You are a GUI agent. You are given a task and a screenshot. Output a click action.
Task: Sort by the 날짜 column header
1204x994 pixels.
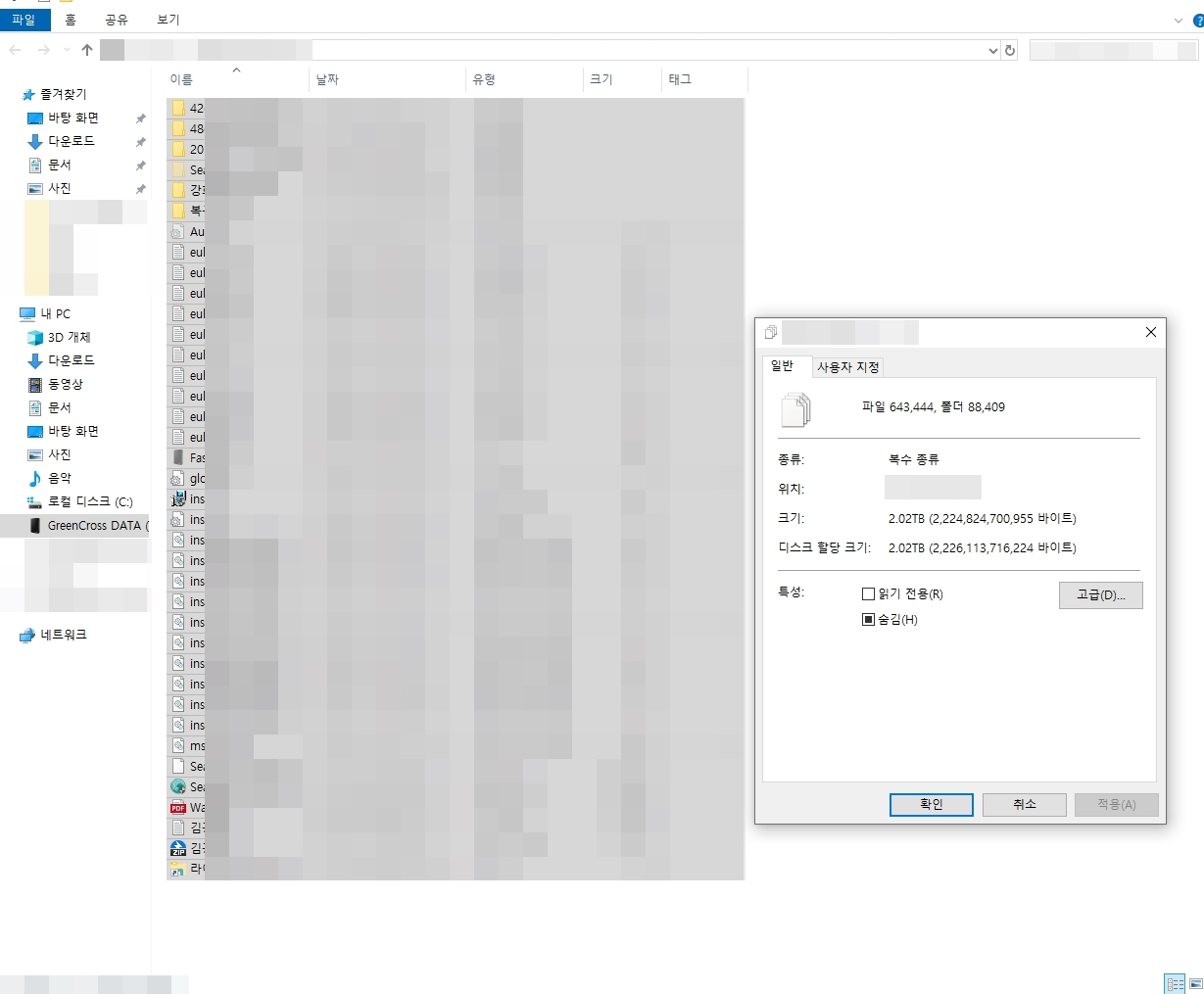click(x=388, y=79)
